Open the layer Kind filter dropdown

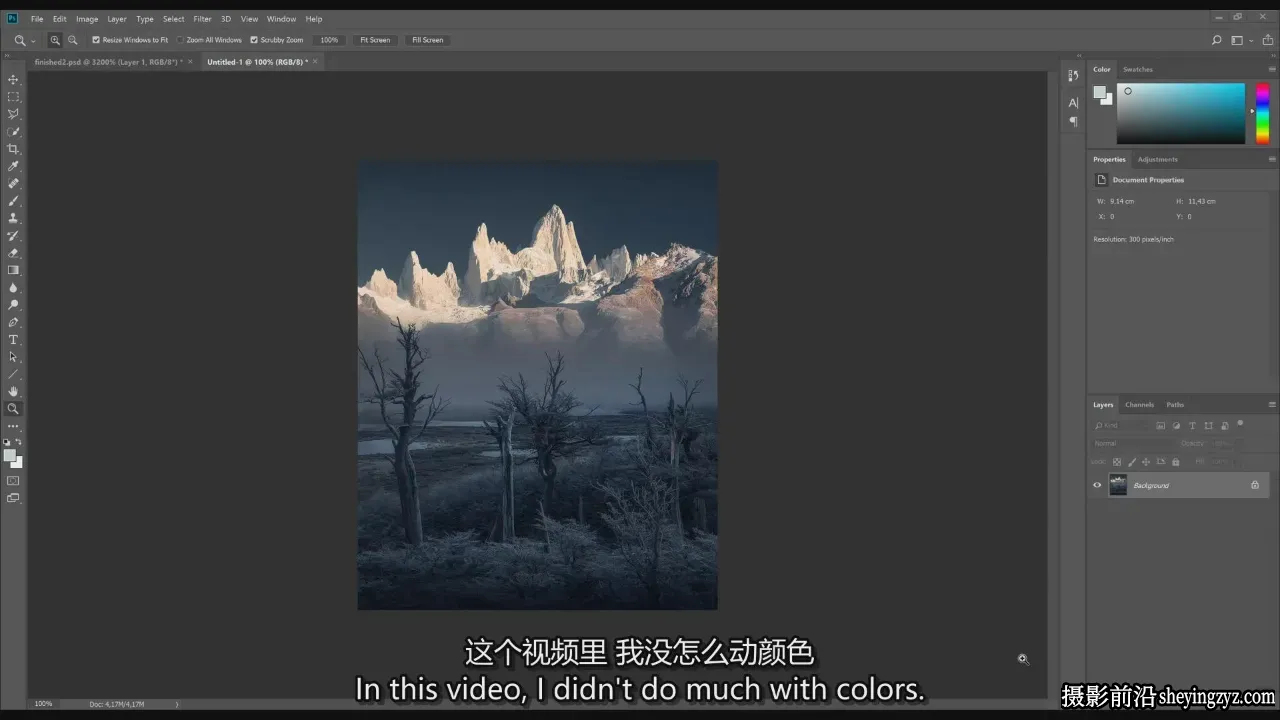(x=1122, y=425)
